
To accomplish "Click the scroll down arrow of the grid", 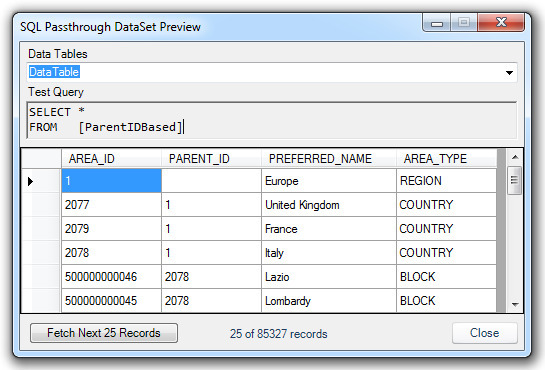I will [515, 304].
